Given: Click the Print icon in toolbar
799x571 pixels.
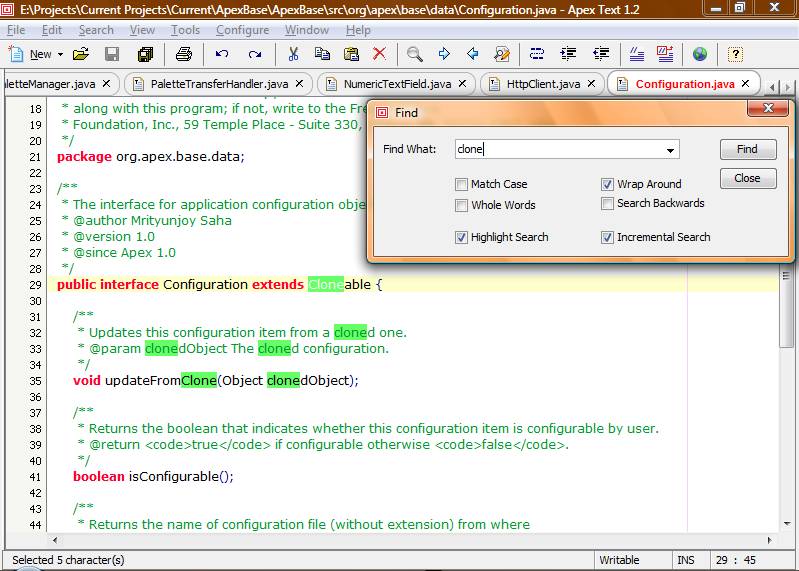Looking at the screenshot, I should 183,54.
